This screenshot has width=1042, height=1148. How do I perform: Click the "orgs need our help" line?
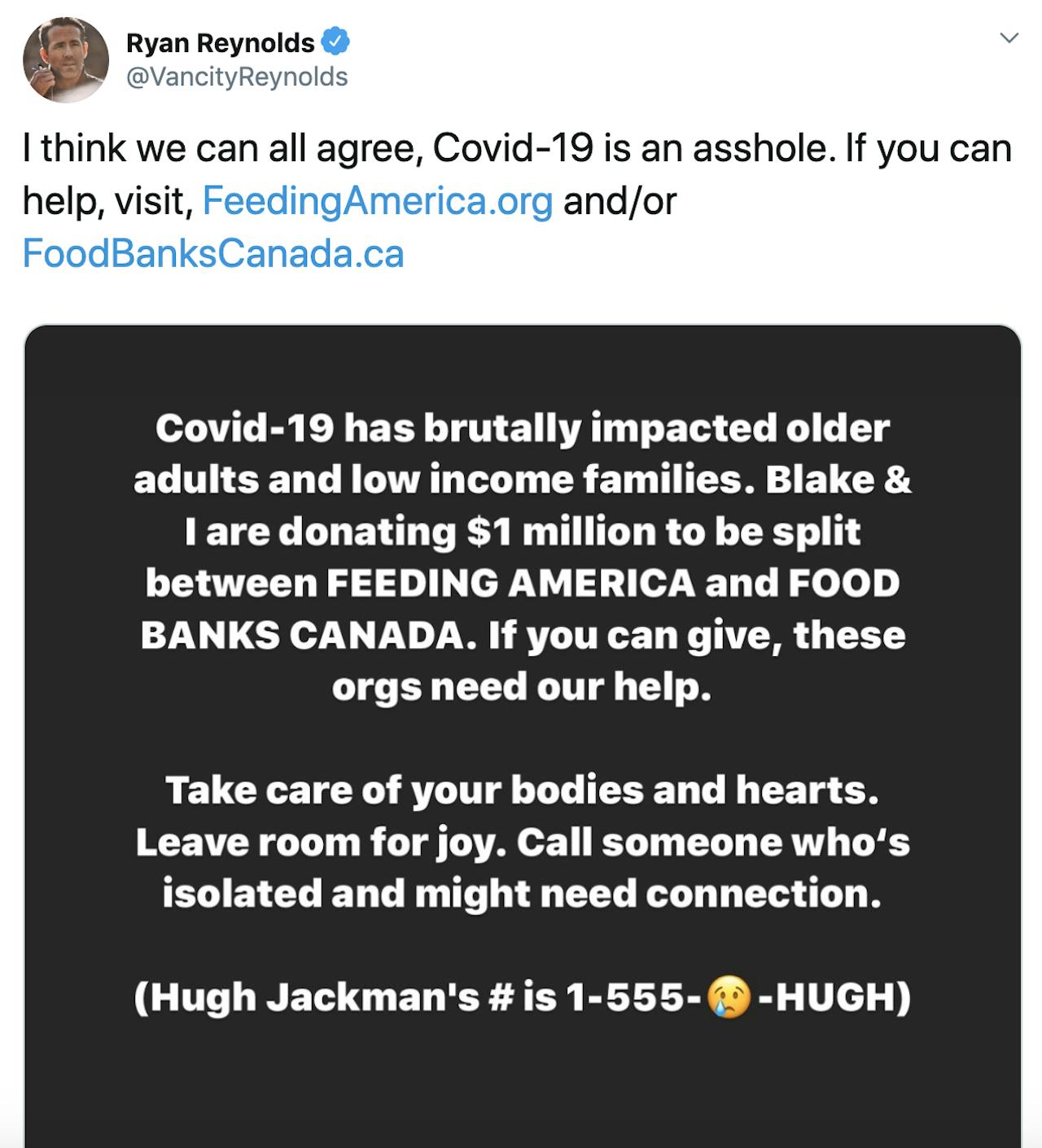522,687
